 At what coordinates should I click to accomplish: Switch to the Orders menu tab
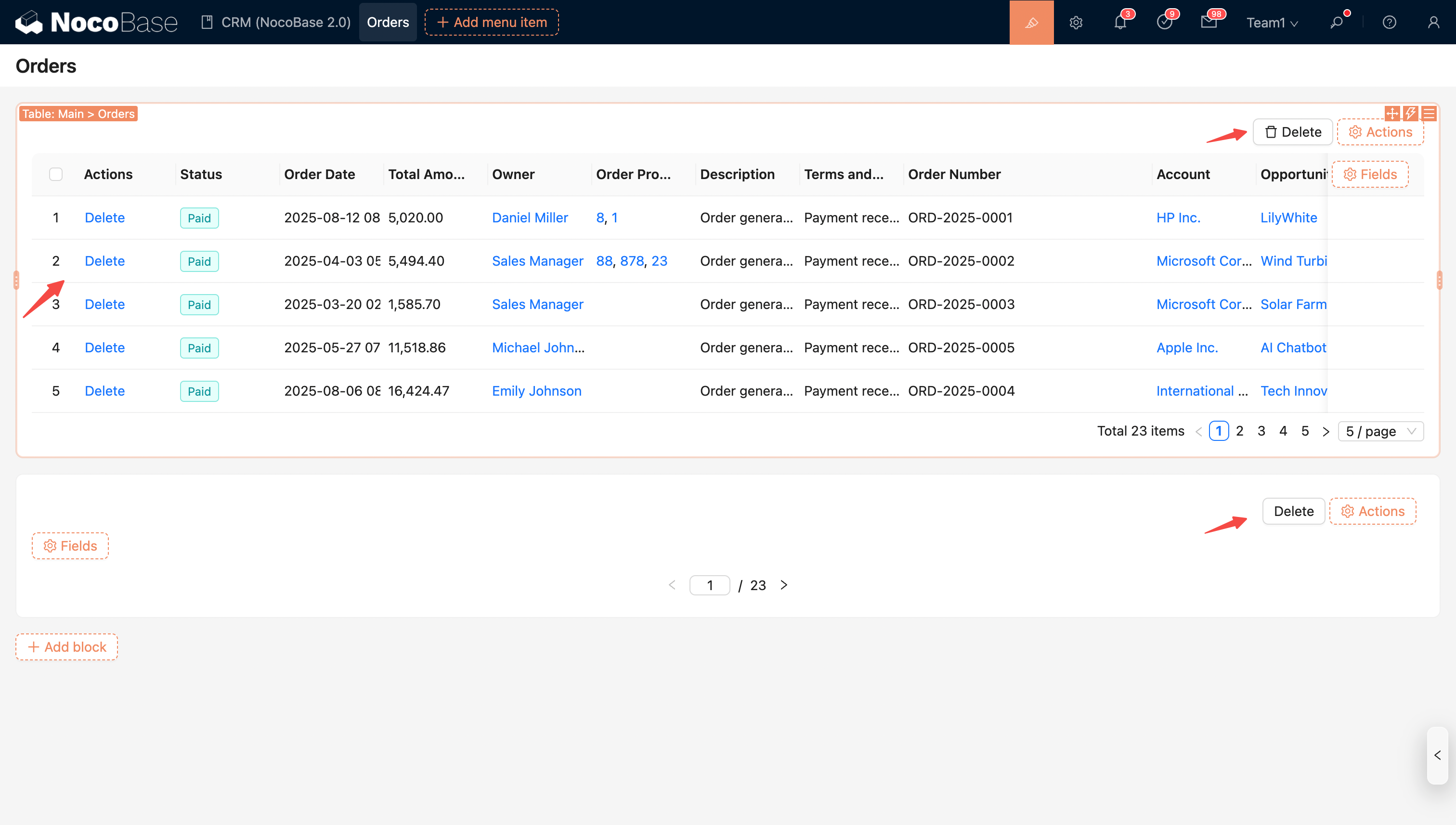point(388,22)
